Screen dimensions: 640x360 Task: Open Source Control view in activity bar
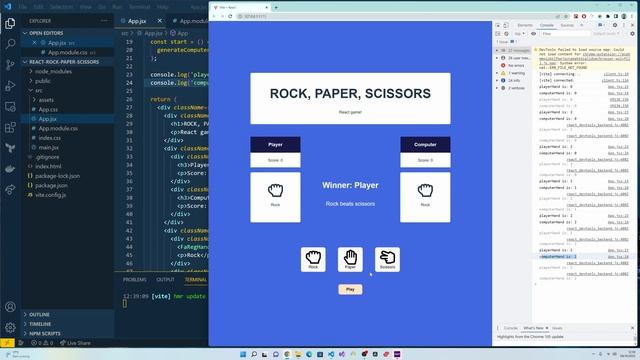coord(10,64)
